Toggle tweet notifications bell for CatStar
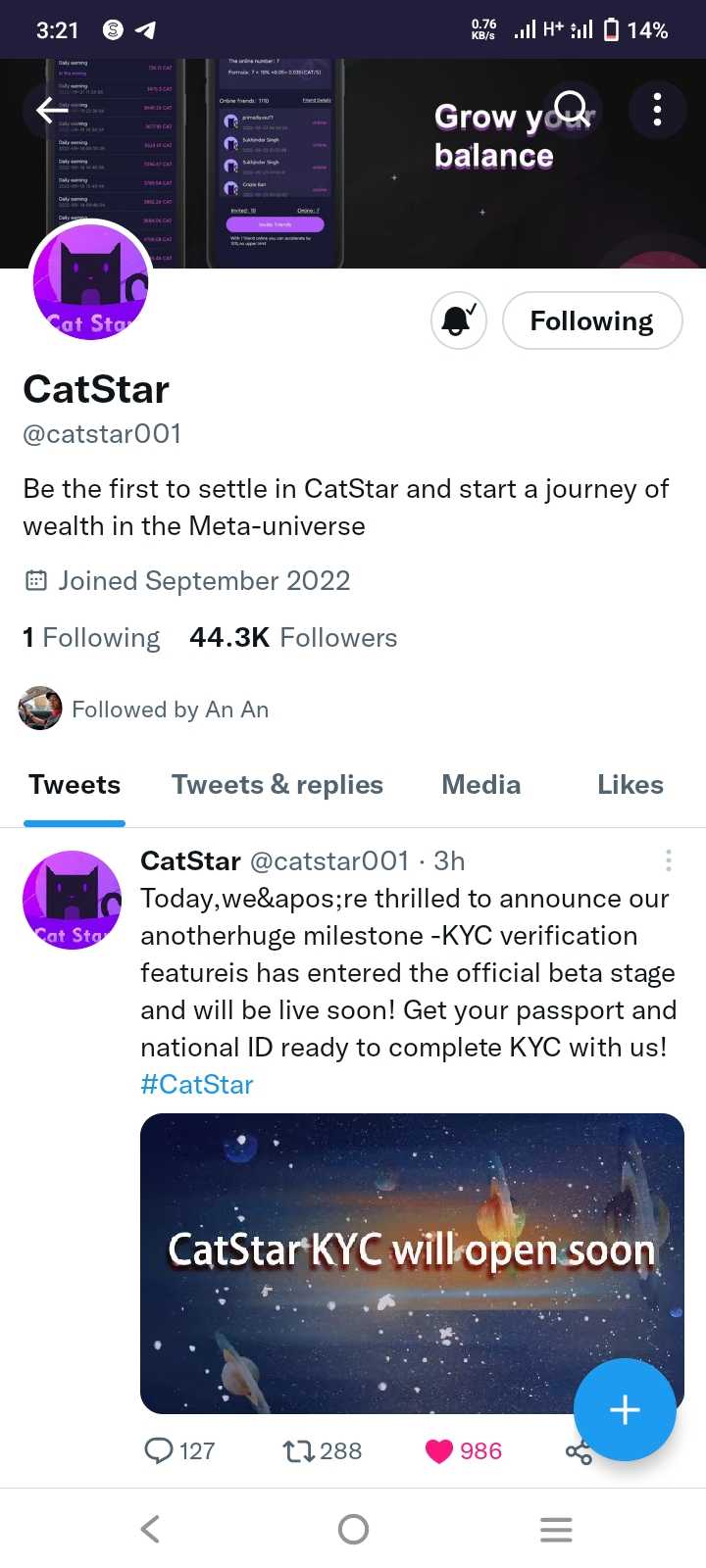 coord(459,320)
